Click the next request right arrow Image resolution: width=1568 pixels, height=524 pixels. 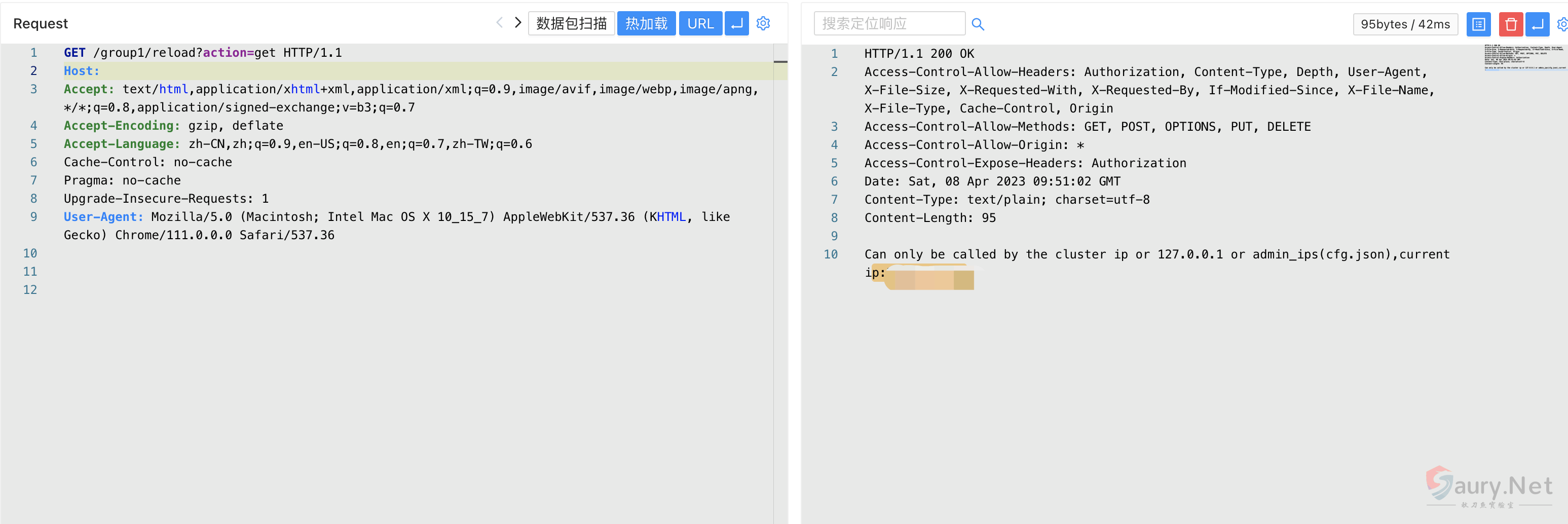pos(518,23)
